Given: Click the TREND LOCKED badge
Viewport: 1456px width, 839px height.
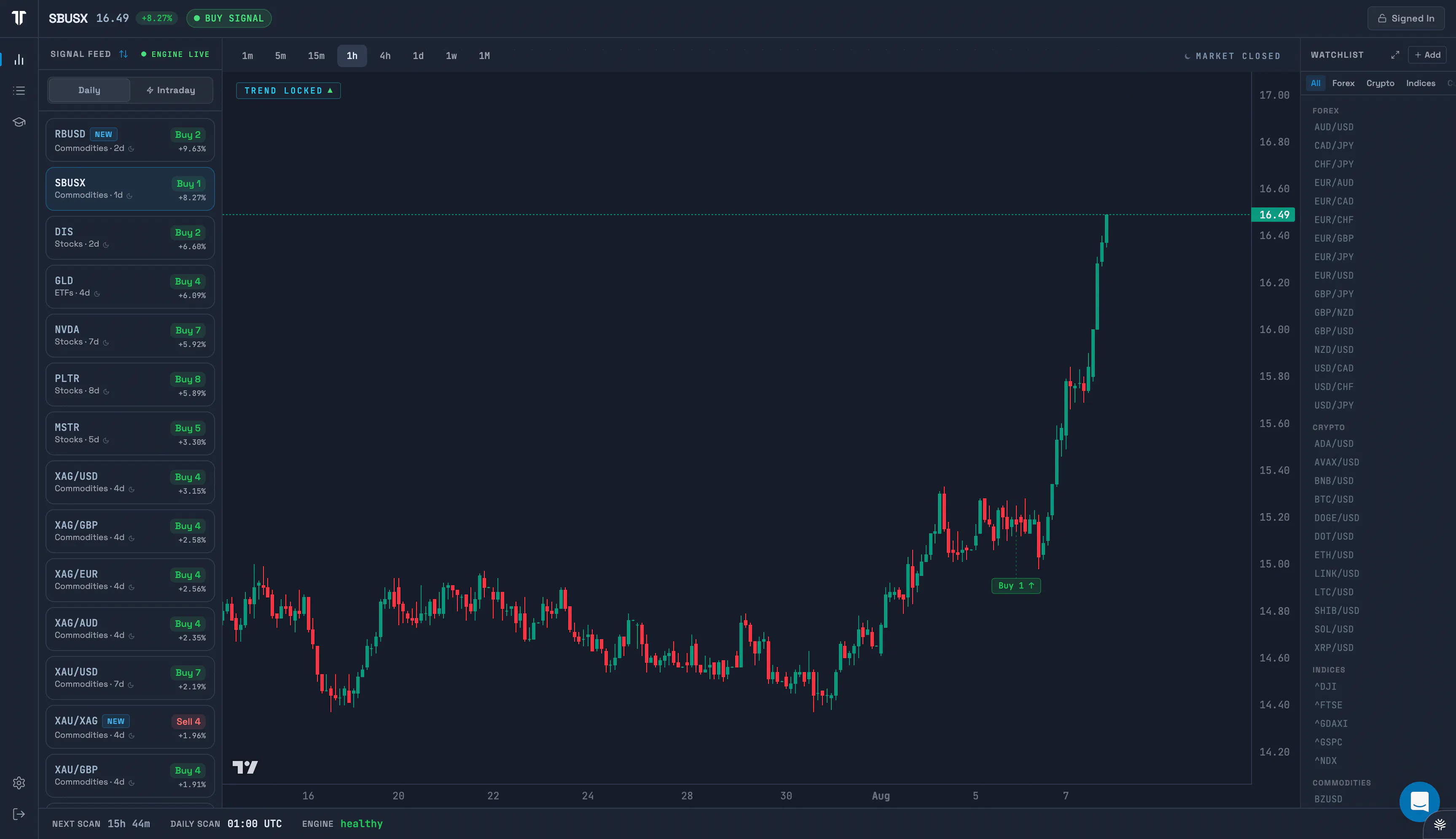Looking at the screenshot, I should (x=289, y=91).
